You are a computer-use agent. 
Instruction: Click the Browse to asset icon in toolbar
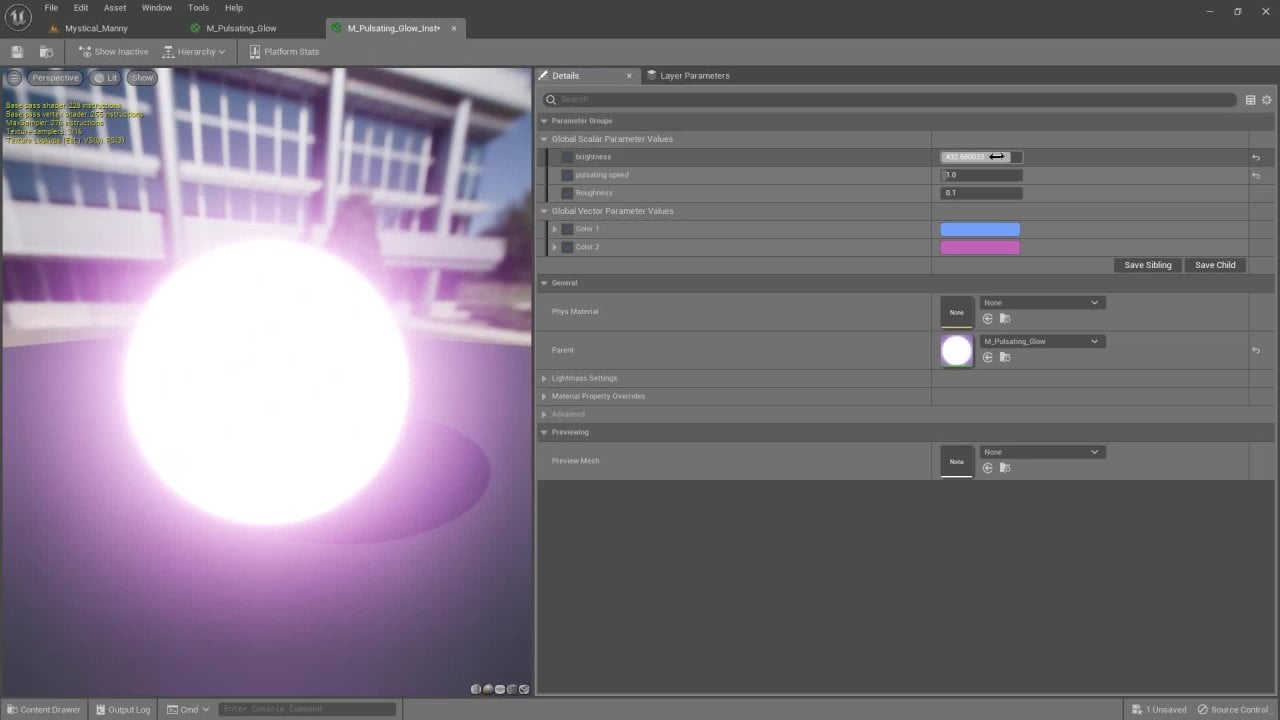[x=46, y=52]
